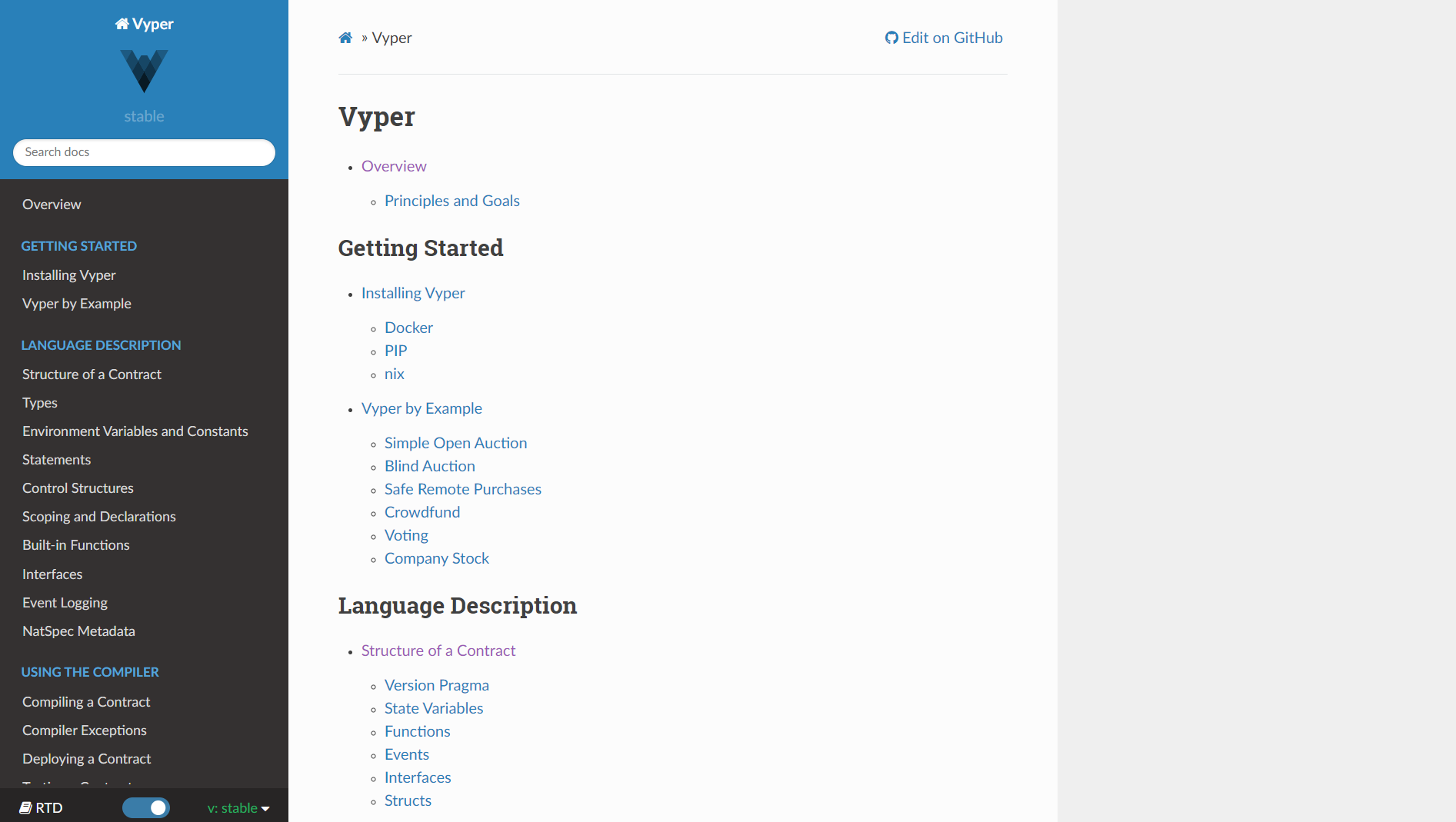The image size is (1456, 822).
Task: Select Built-in Functions in the sidebar
Action: tap(75, 545)
